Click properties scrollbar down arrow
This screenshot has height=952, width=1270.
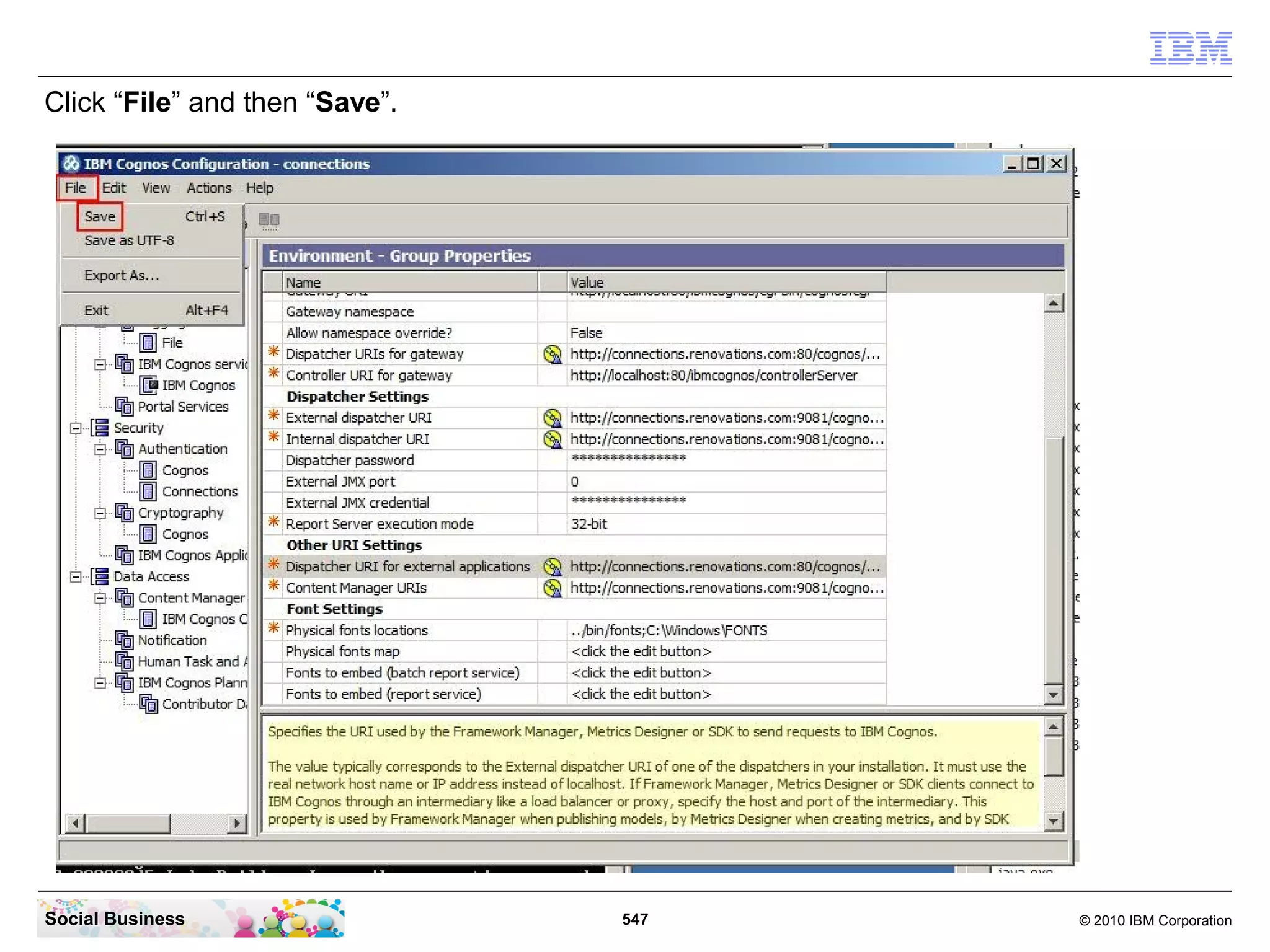point(1054,695)
